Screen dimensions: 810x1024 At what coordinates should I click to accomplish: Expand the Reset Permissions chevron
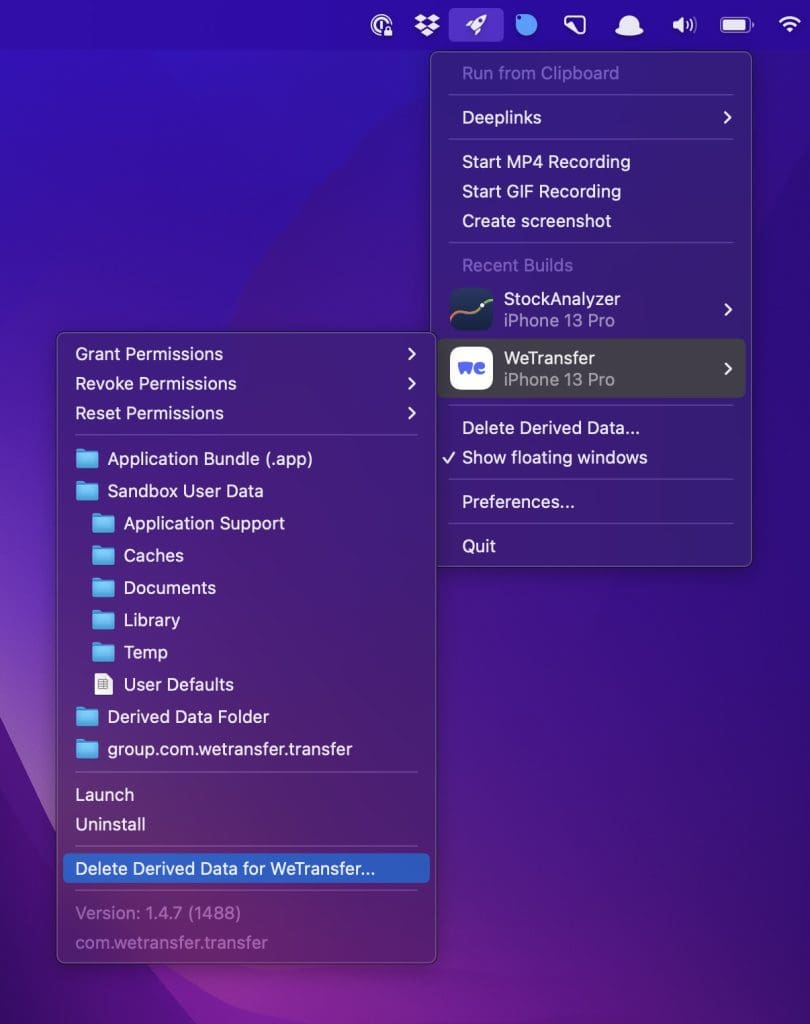[412, 413]
